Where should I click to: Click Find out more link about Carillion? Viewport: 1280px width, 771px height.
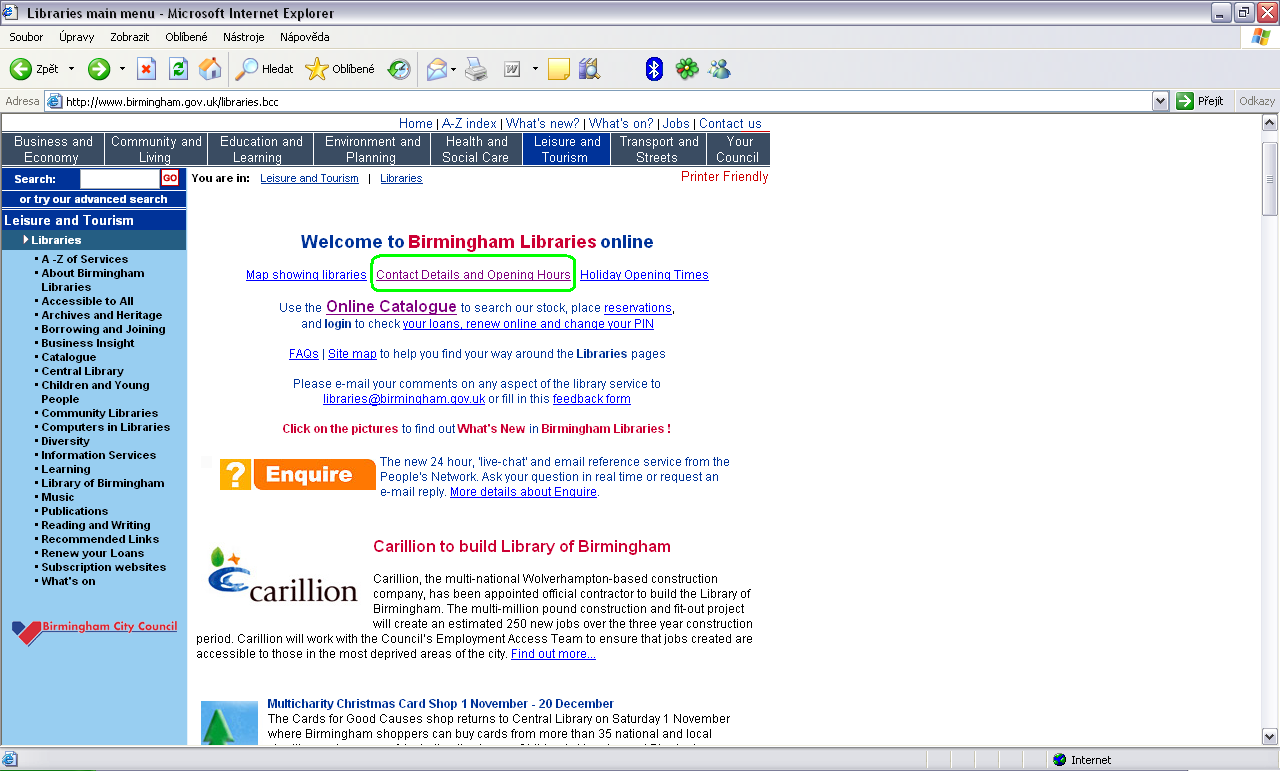(553, 654)
